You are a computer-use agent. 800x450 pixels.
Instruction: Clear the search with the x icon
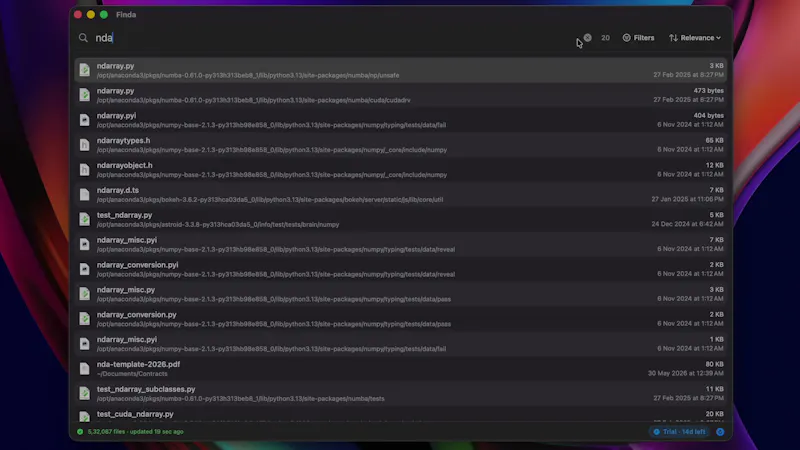588,37
